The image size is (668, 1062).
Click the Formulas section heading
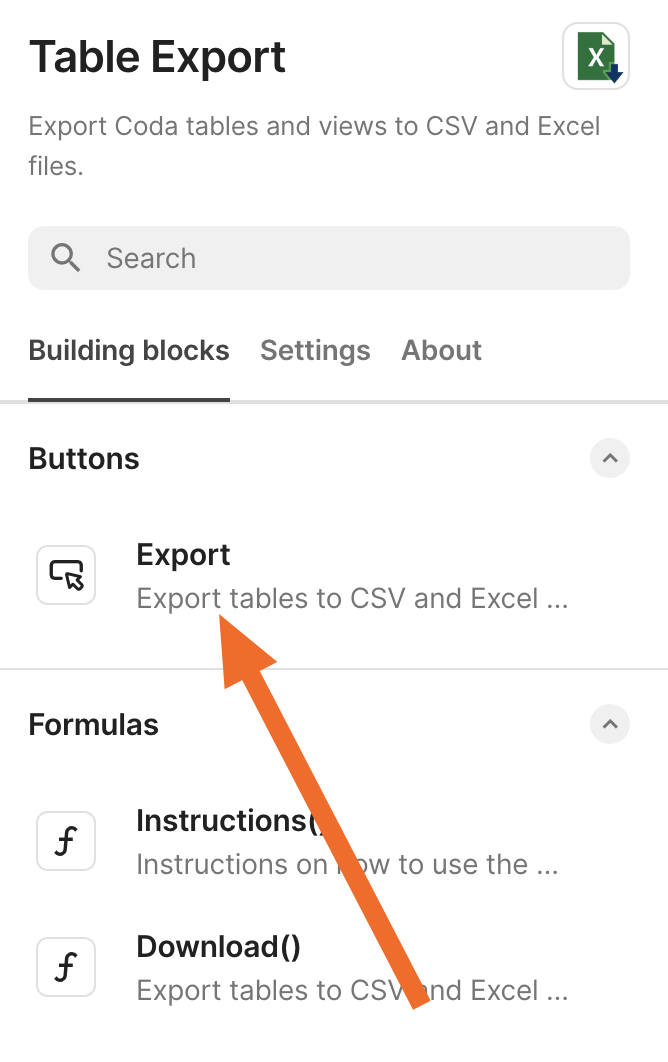(x=93, y=724)
